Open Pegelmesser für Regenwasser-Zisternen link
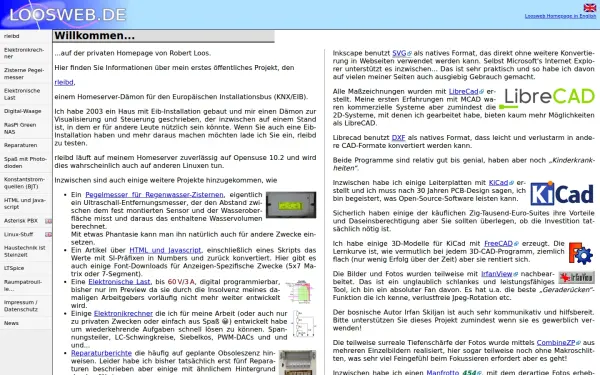The width and height of the screenshot is (600, 375). coord(154,195)
